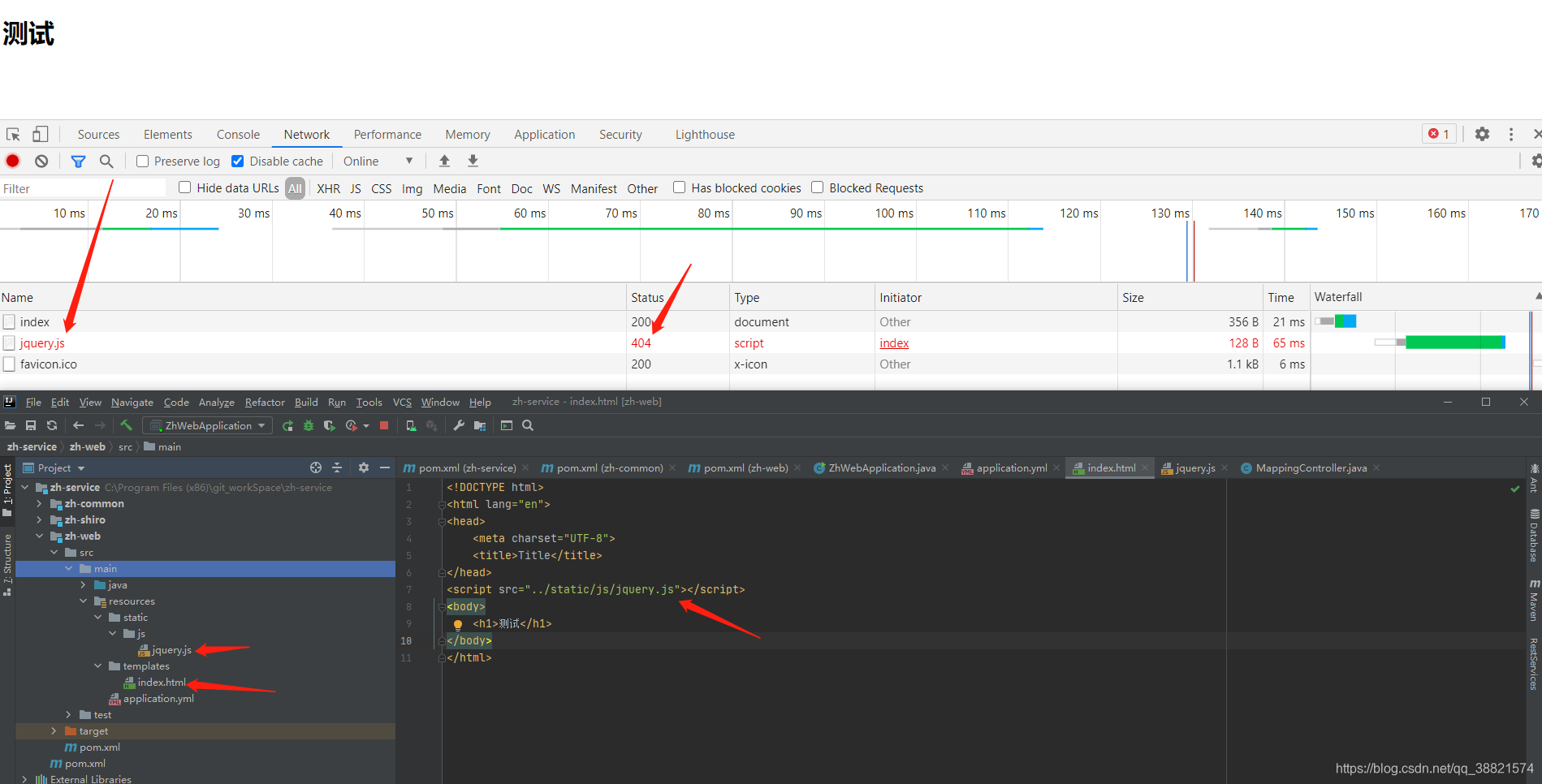Viewport: 1542px width, 784px height.
Task: Click the error count badge
Action: [x=1439, y=134]
